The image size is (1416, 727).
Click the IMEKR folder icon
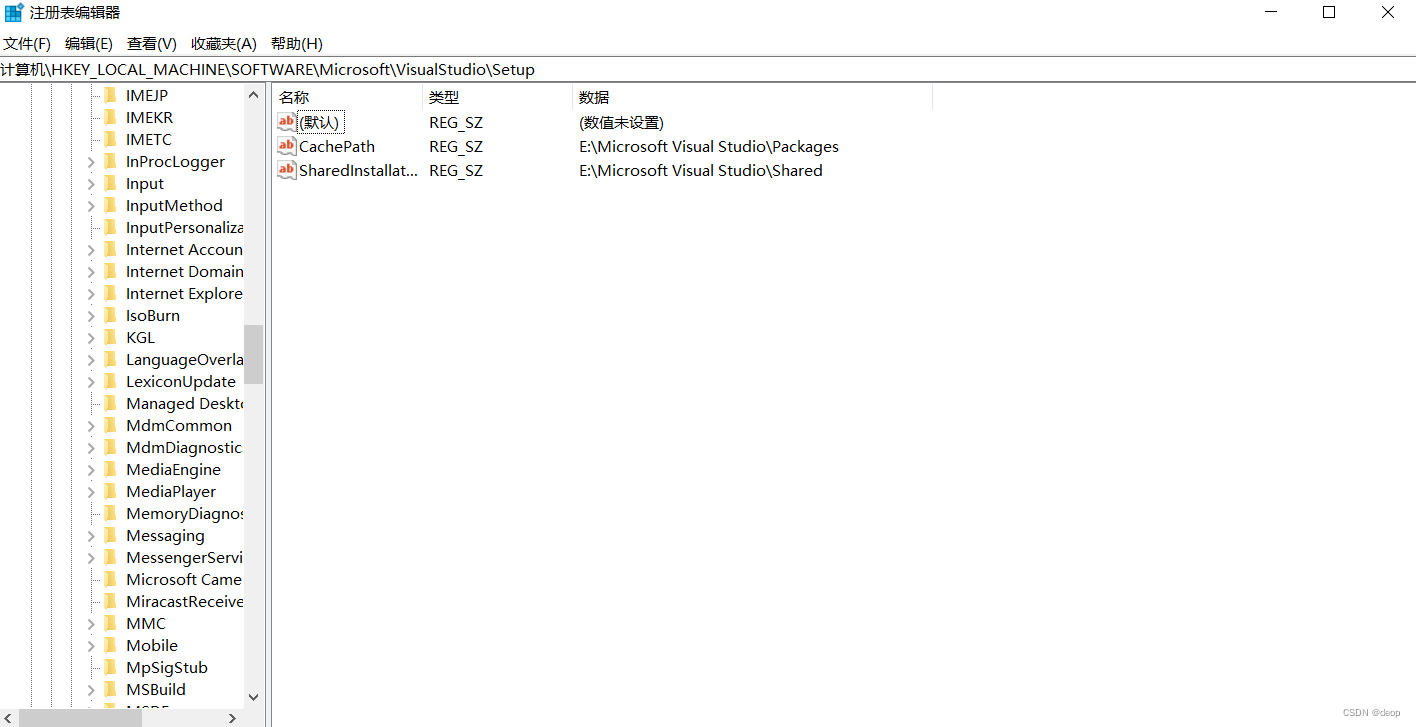(112, 117)
